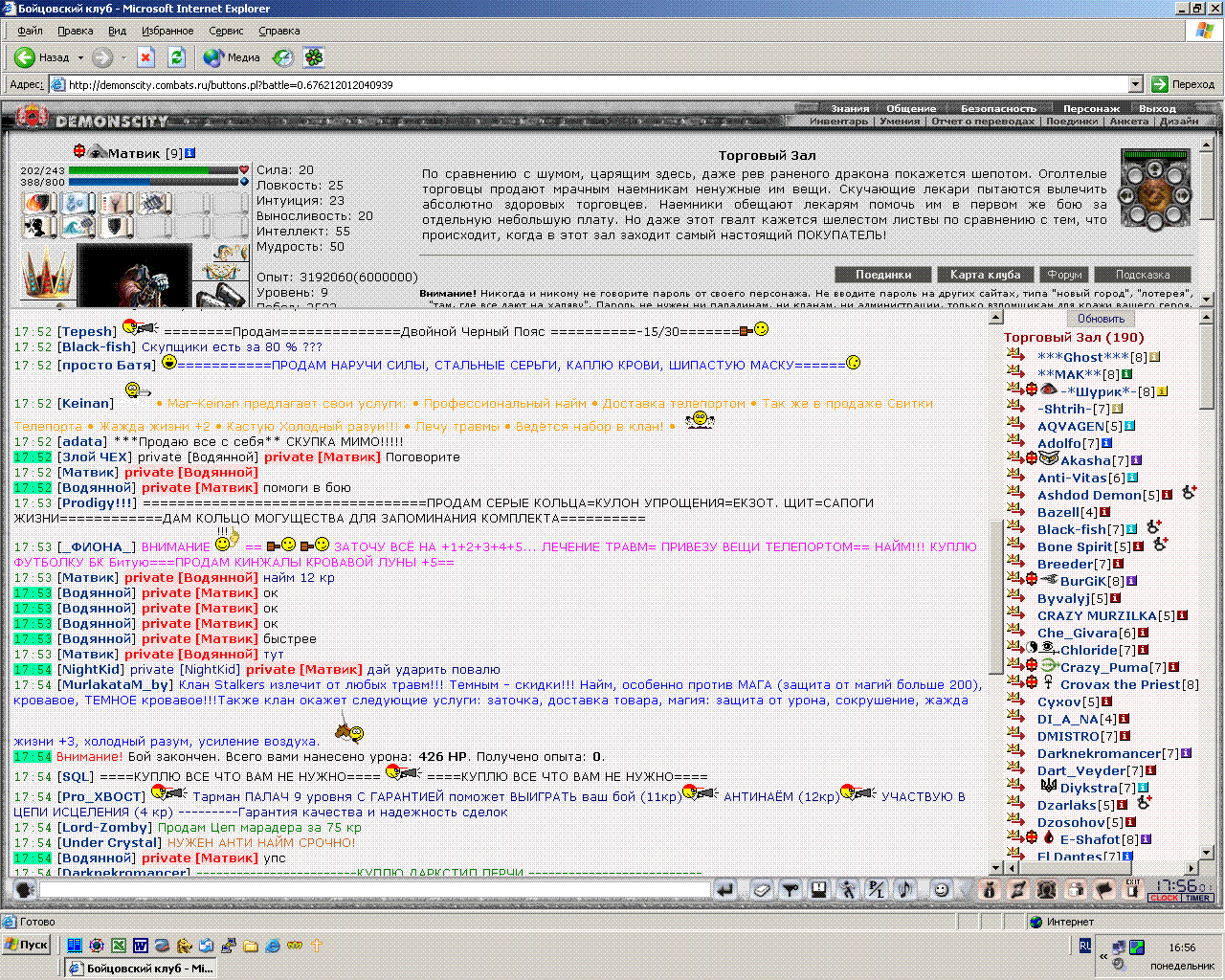Screen dimensions: 1225x980
Task: Click the chat filter funnel icon
Action: click(x=791, y=890)
